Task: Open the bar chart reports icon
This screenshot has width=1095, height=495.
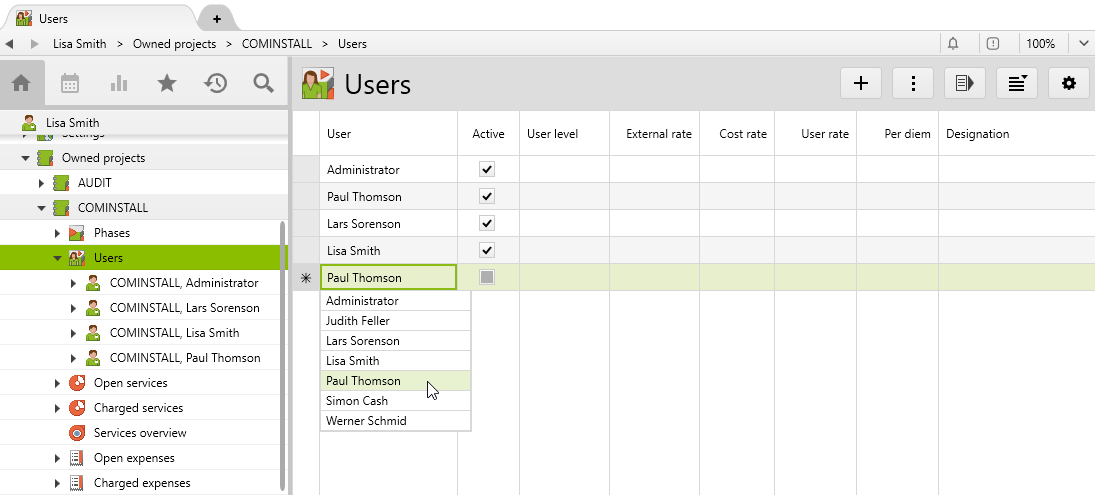Action: pos(119,83)
